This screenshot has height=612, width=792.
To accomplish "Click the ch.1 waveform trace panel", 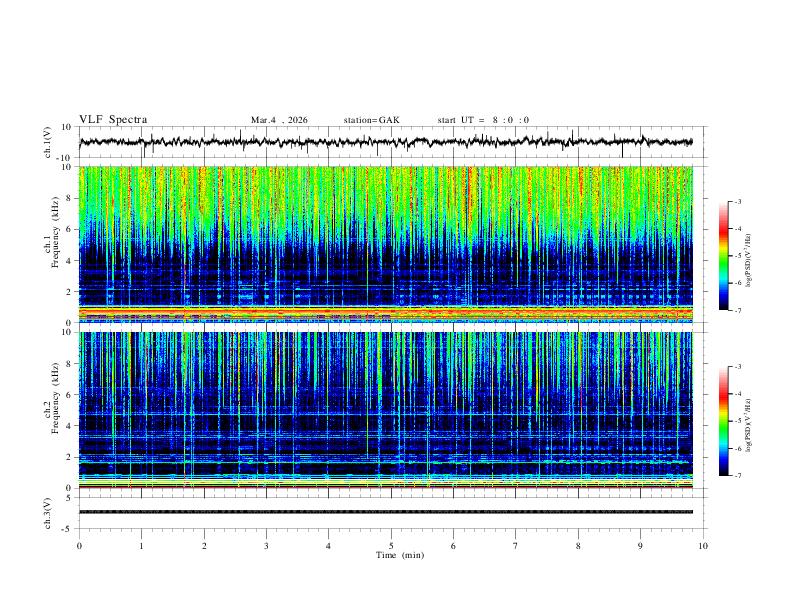I will [393, 142].
